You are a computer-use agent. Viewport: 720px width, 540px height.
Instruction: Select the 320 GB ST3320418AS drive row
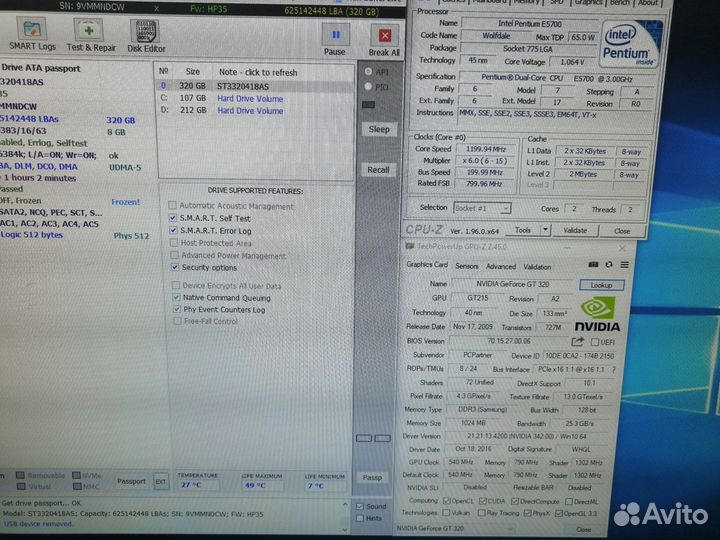[x=255, y=86]
